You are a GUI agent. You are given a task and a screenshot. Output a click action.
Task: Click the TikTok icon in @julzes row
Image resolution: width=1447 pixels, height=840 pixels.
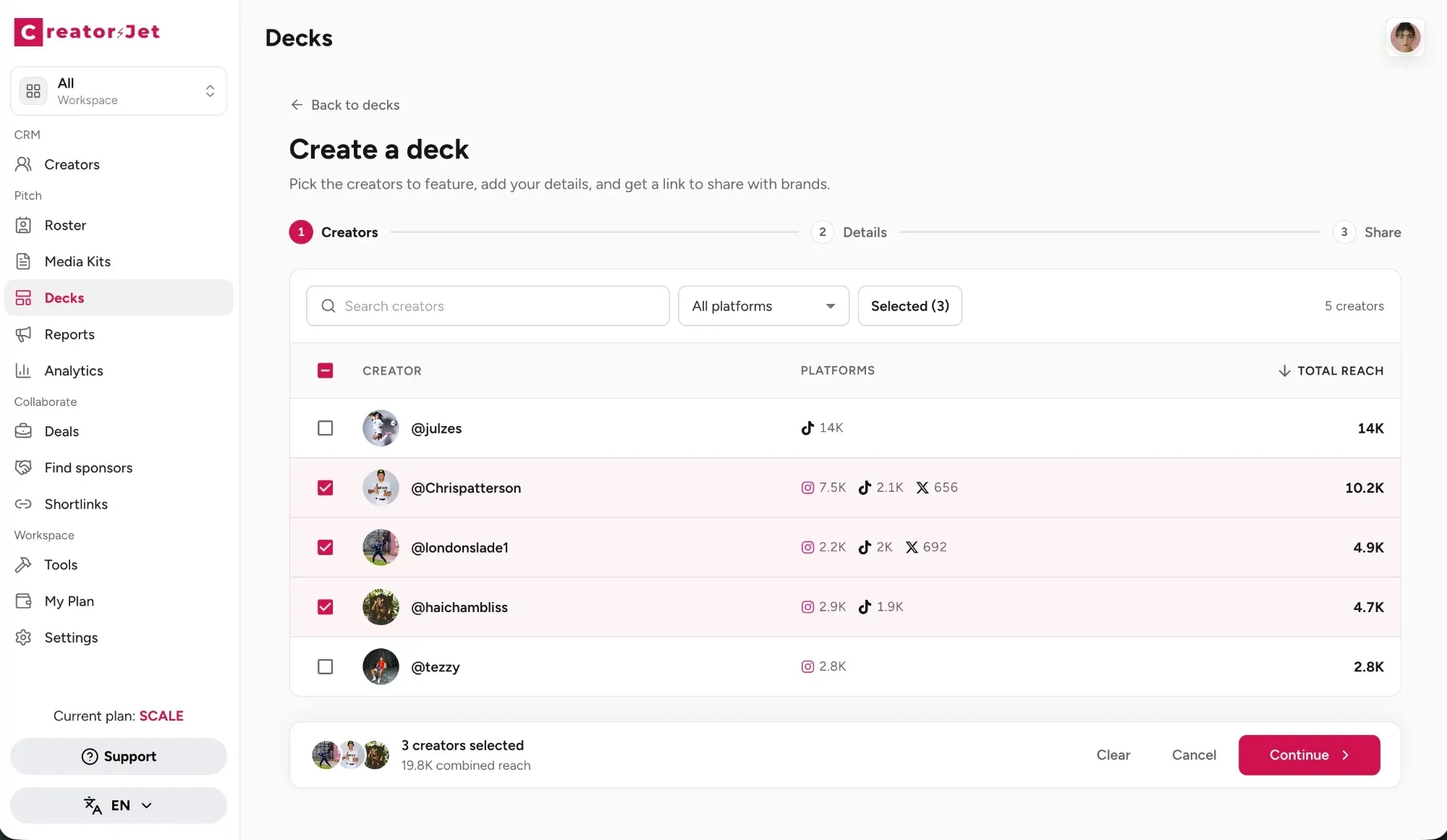point(807,428)
